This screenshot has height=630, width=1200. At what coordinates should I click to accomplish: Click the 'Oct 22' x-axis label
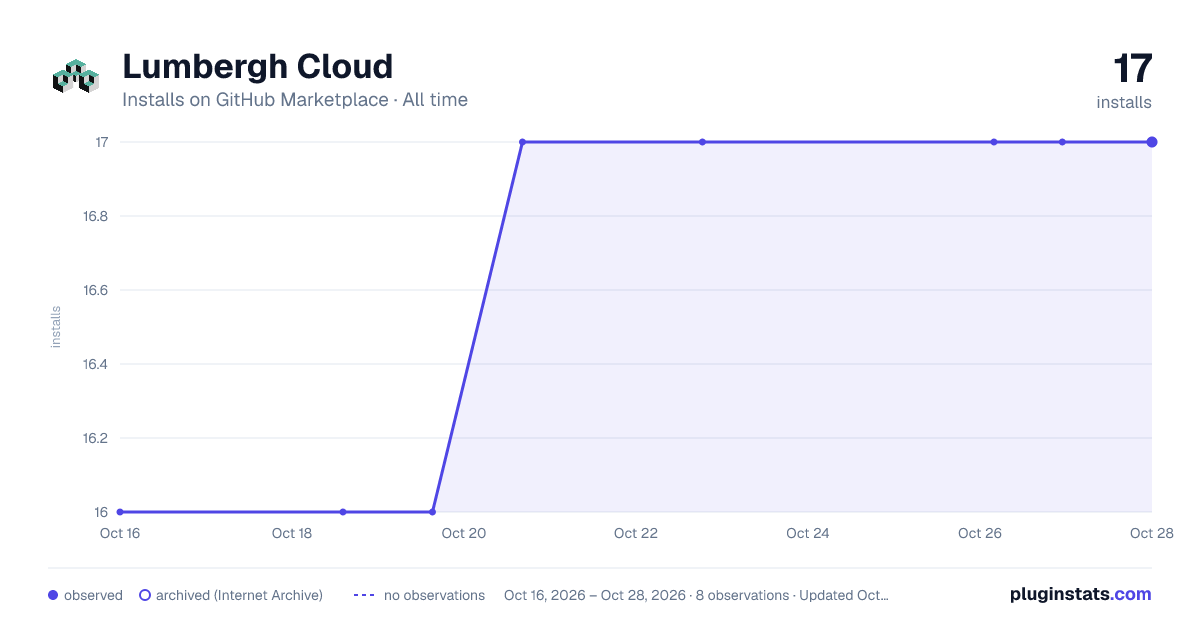636,533
